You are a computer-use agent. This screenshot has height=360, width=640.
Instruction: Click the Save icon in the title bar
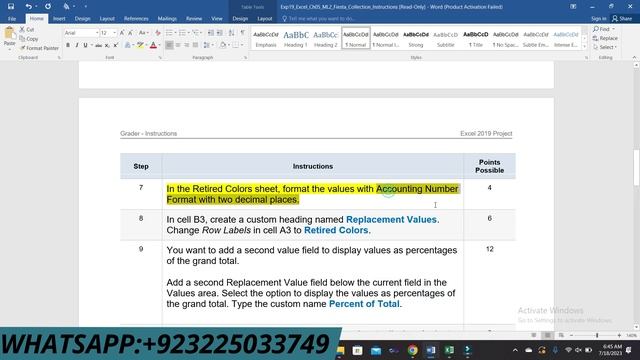(11, 7)
